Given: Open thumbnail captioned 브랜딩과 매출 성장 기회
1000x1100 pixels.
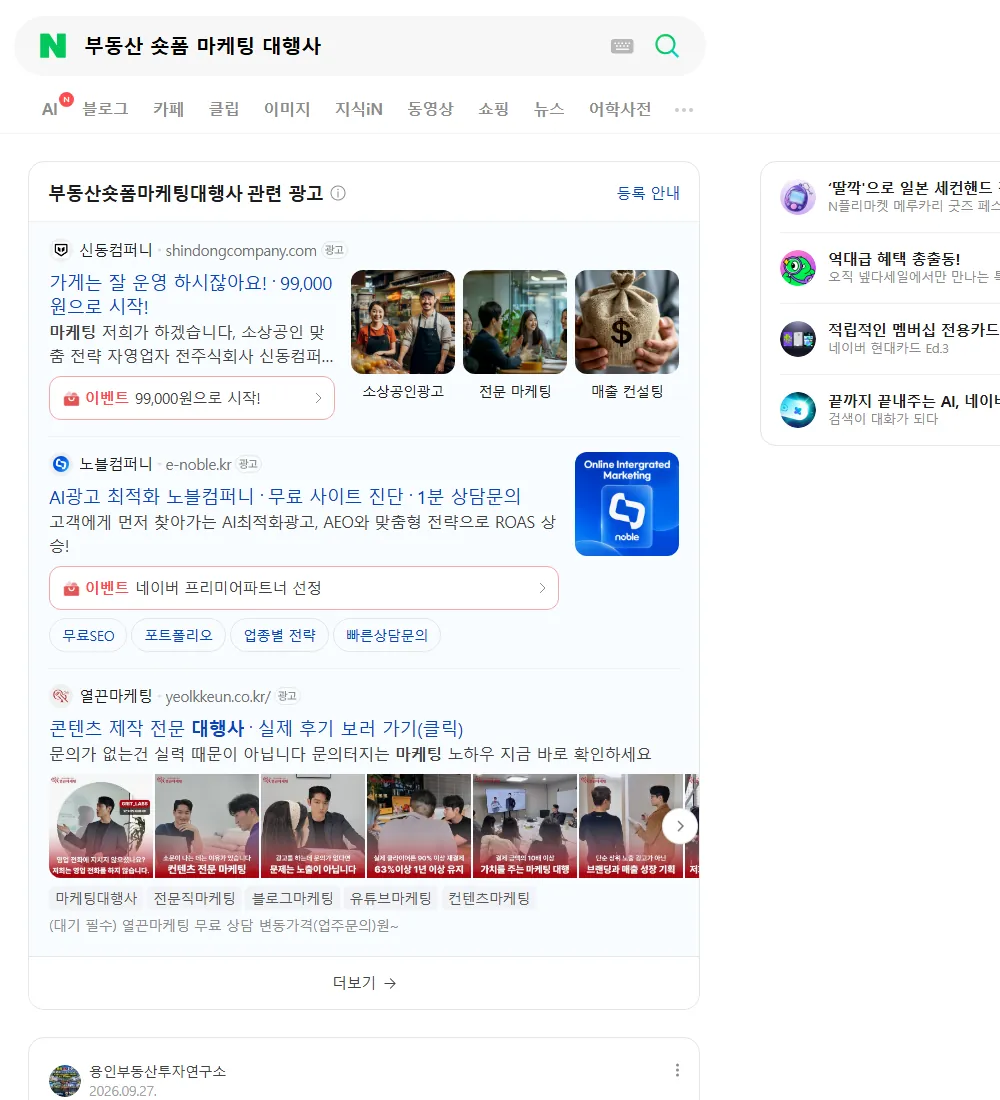Looking at the screenshot, I should click(631, 826).
